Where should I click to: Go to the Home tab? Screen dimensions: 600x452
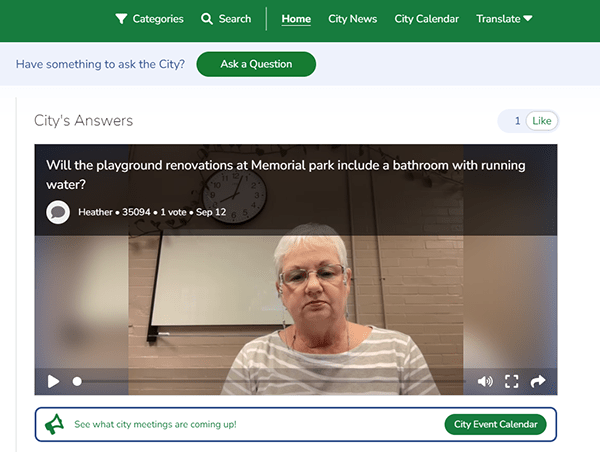point(296,19)
